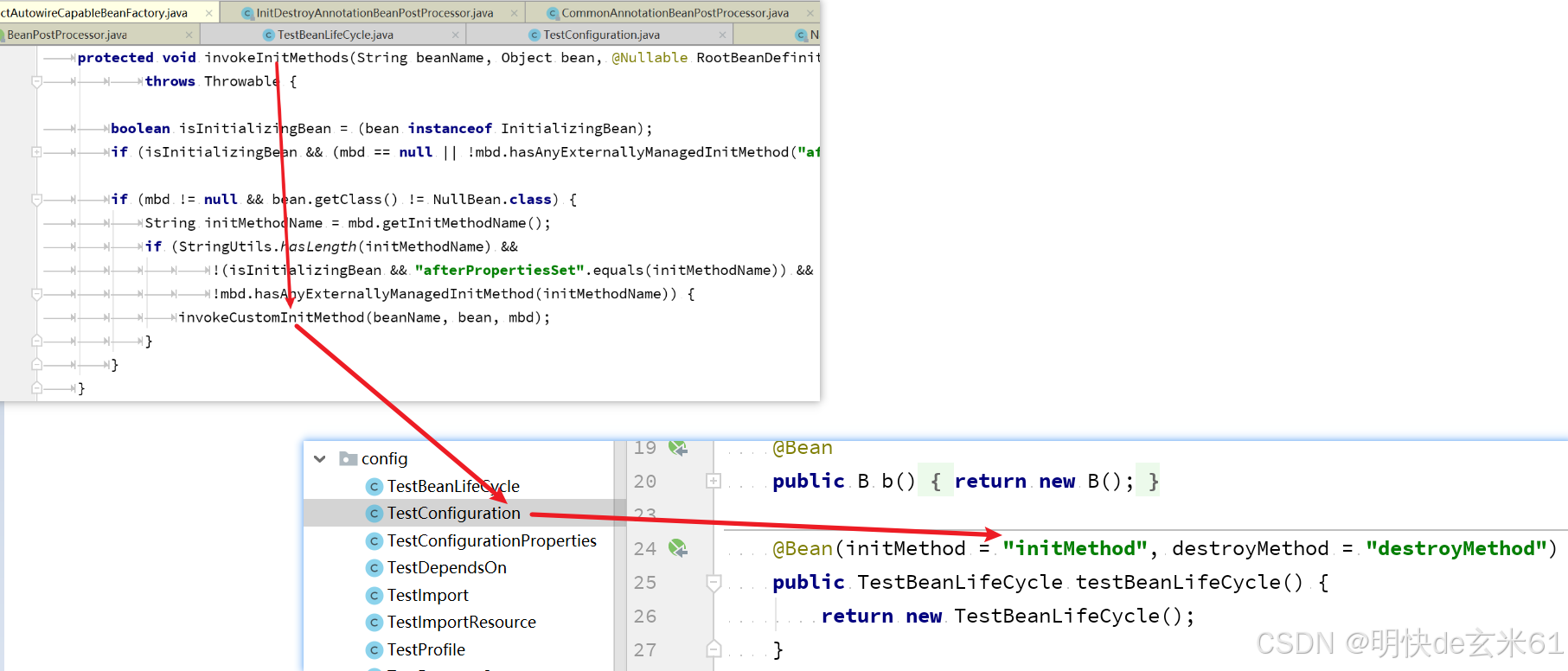
Task: Click the "initMethod" string literal
Action: [1075, 548]
